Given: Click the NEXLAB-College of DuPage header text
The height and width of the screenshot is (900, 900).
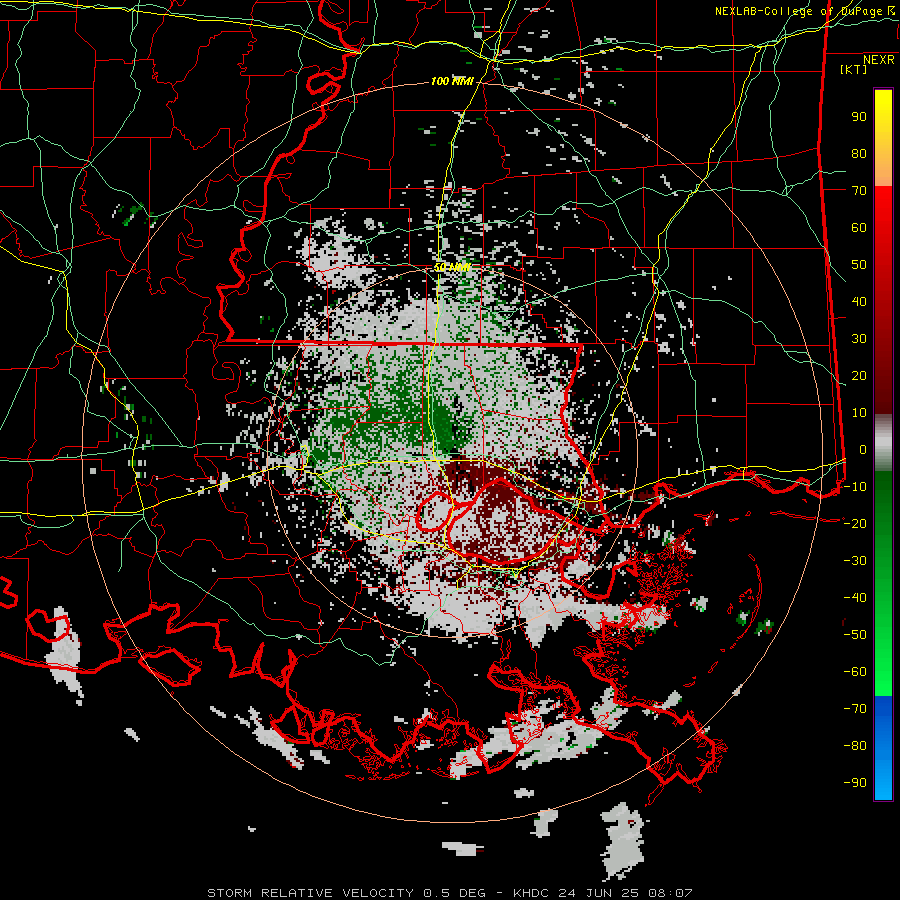Looking at the screenshot, I should pos(804,11).
